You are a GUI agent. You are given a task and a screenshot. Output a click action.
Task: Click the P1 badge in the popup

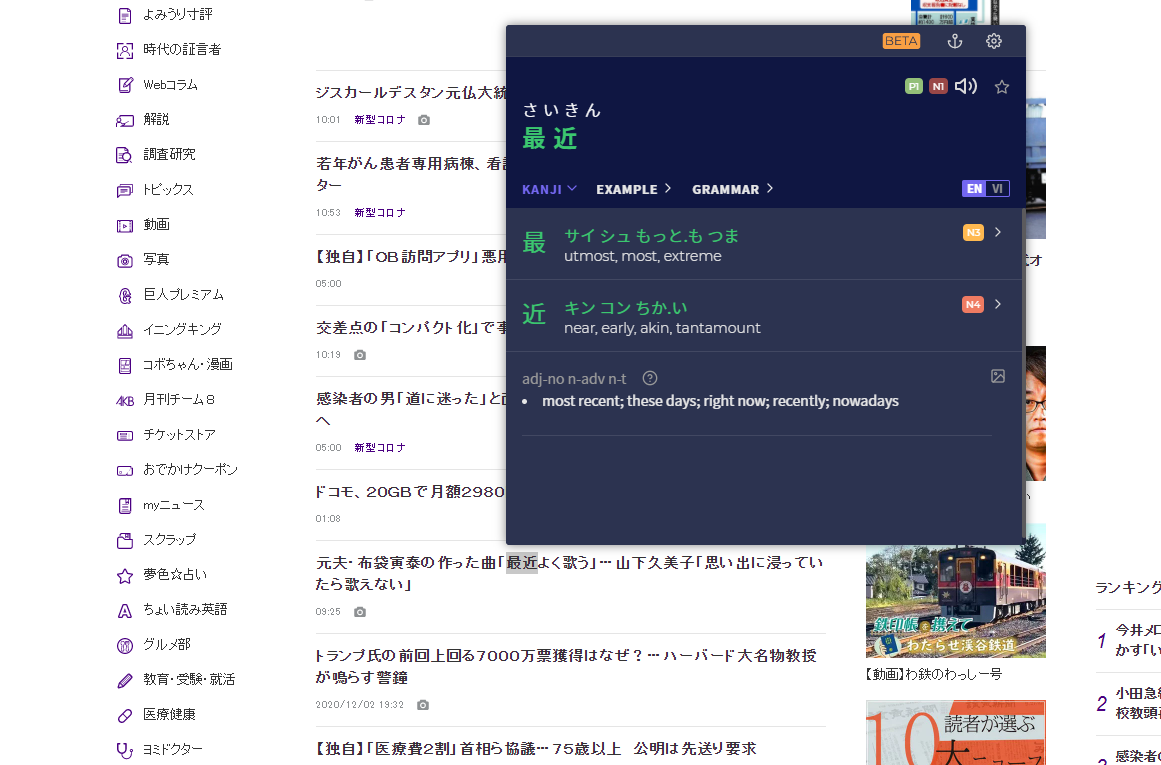click(914, 87)
